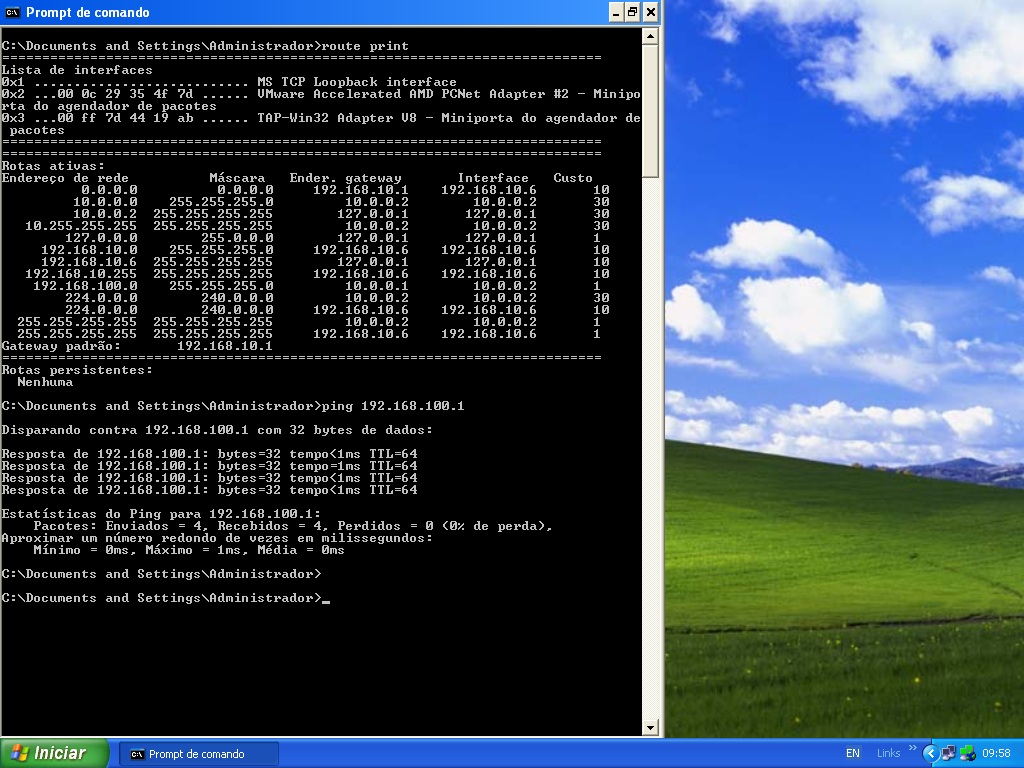Click the 09:58 clock

coord(996,754)
